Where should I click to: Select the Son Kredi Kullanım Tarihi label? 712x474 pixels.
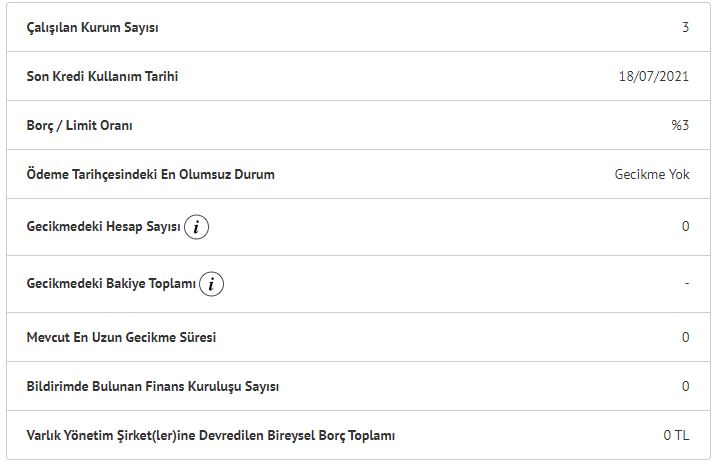click(102, 76)
